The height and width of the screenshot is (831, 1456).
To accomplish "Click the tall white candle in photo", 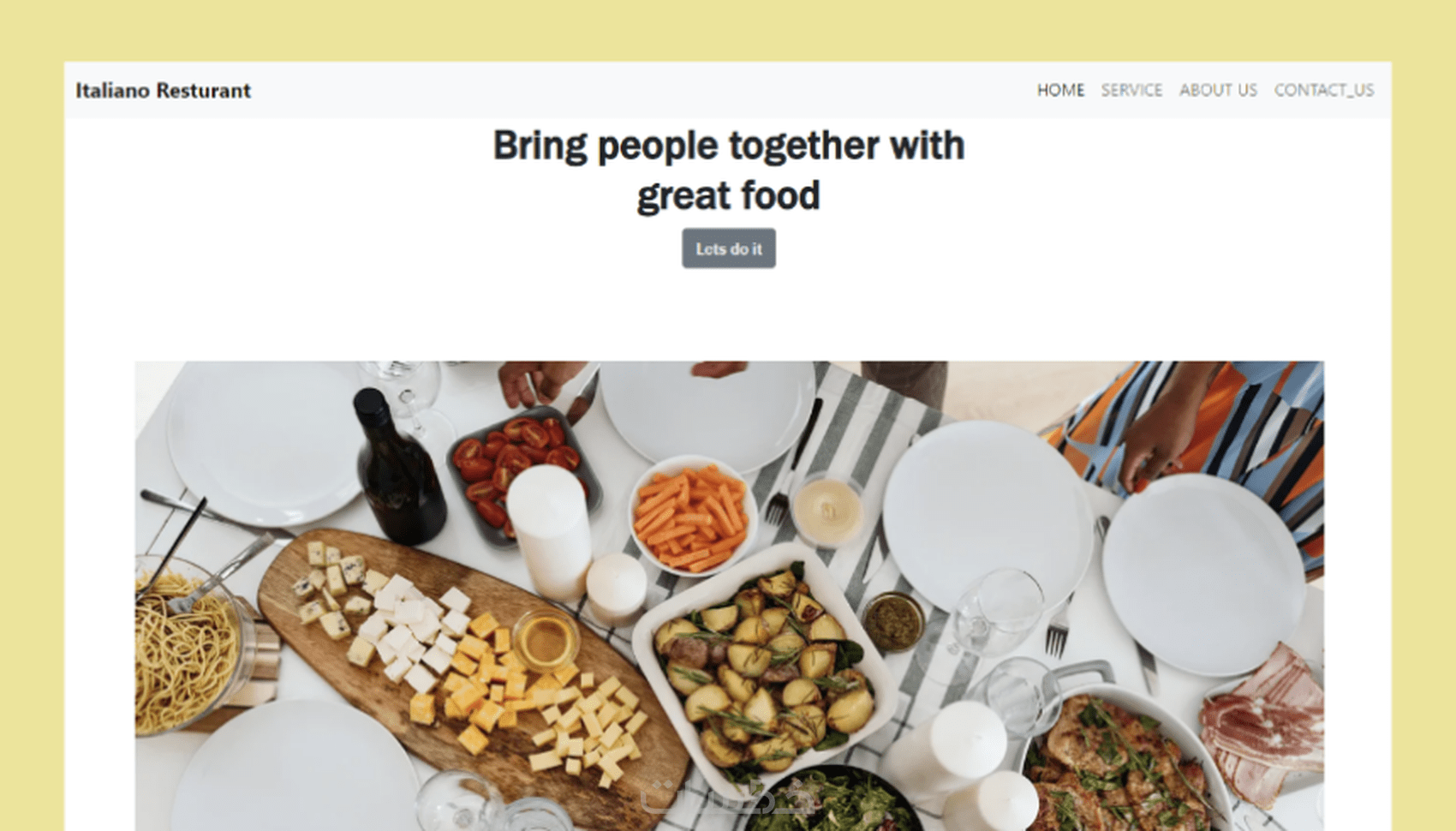I will click(x=549, y=531).
